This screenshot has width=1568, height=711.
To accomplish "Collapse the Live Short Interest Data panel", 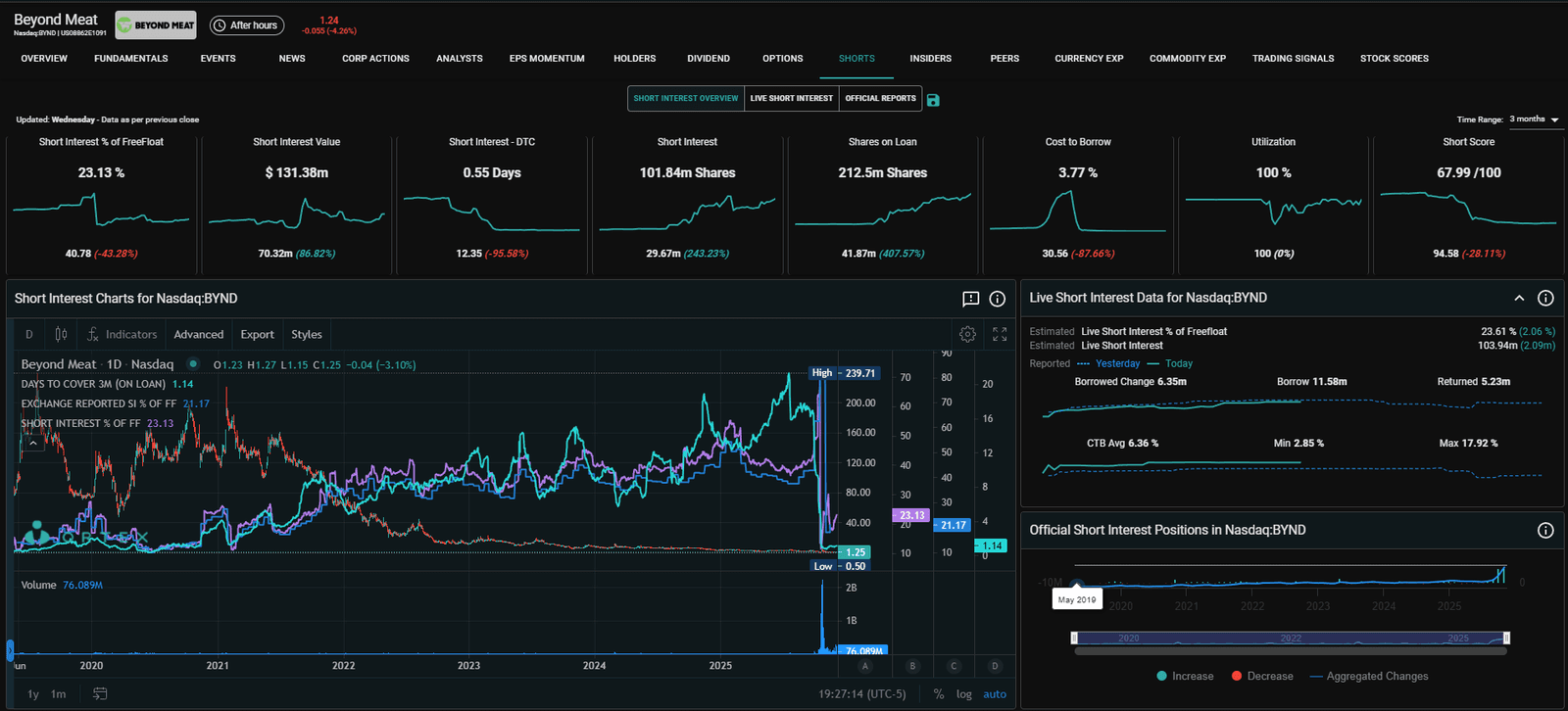I will coord(1519,298).
